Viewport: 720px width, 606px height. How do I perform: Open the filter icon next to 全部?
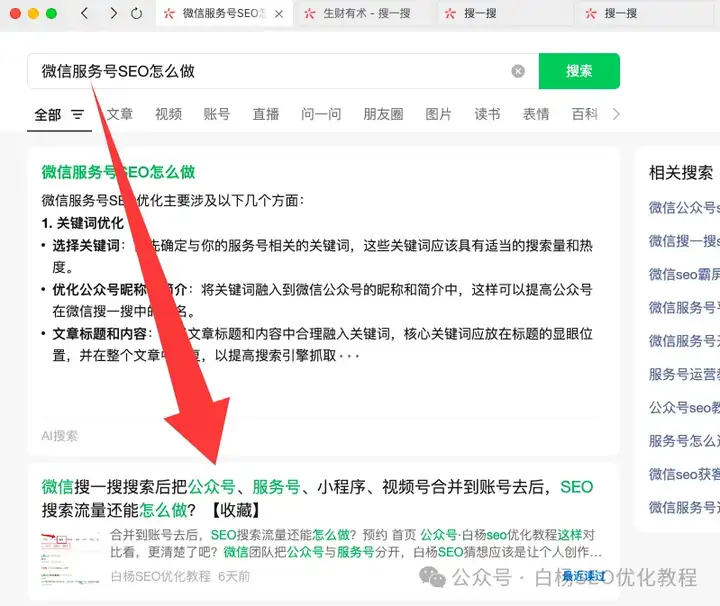(x=78, y=114)
